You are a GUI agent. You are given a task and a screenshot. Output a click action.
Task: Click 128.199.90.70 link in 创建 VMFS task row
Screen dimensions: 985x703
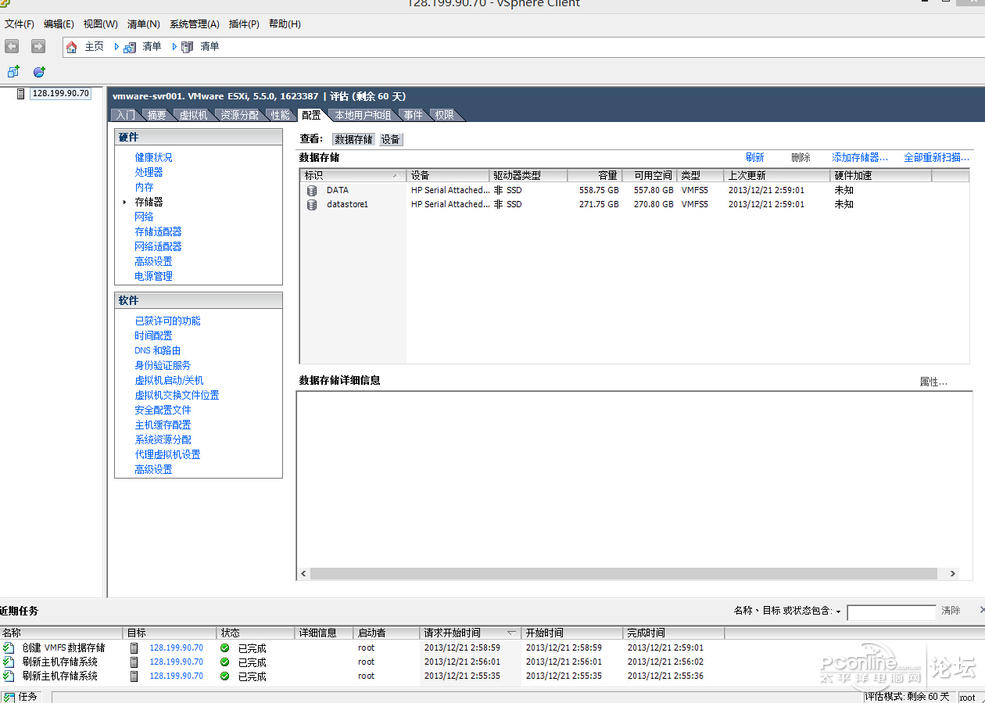tap(177, 648)
